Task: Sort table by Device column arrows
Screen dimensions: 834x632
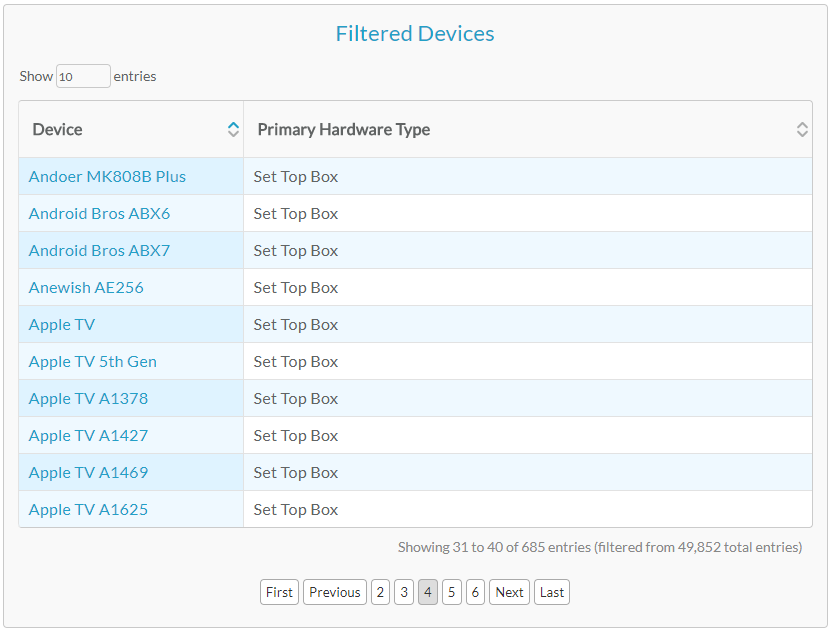Action: tap(233, 129)
